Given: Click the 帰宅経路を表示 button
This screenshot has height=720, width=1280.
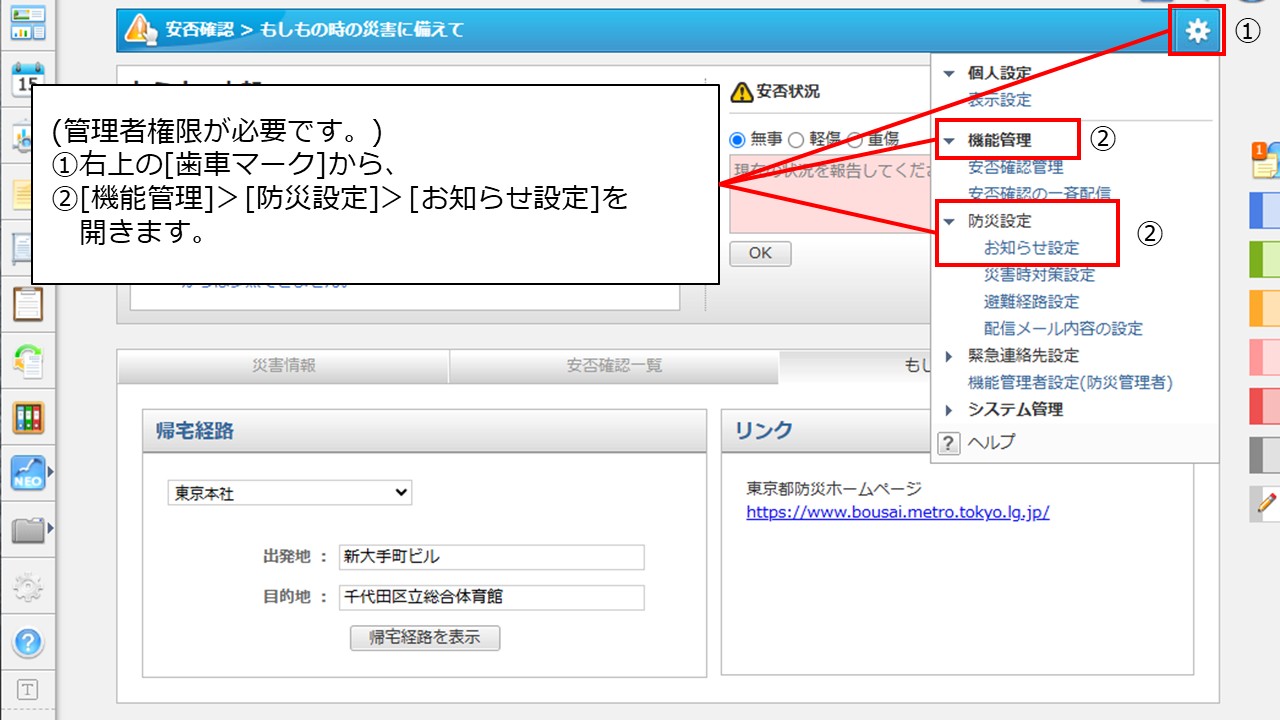Looking at the screenshot, I should tap(425, 637).
